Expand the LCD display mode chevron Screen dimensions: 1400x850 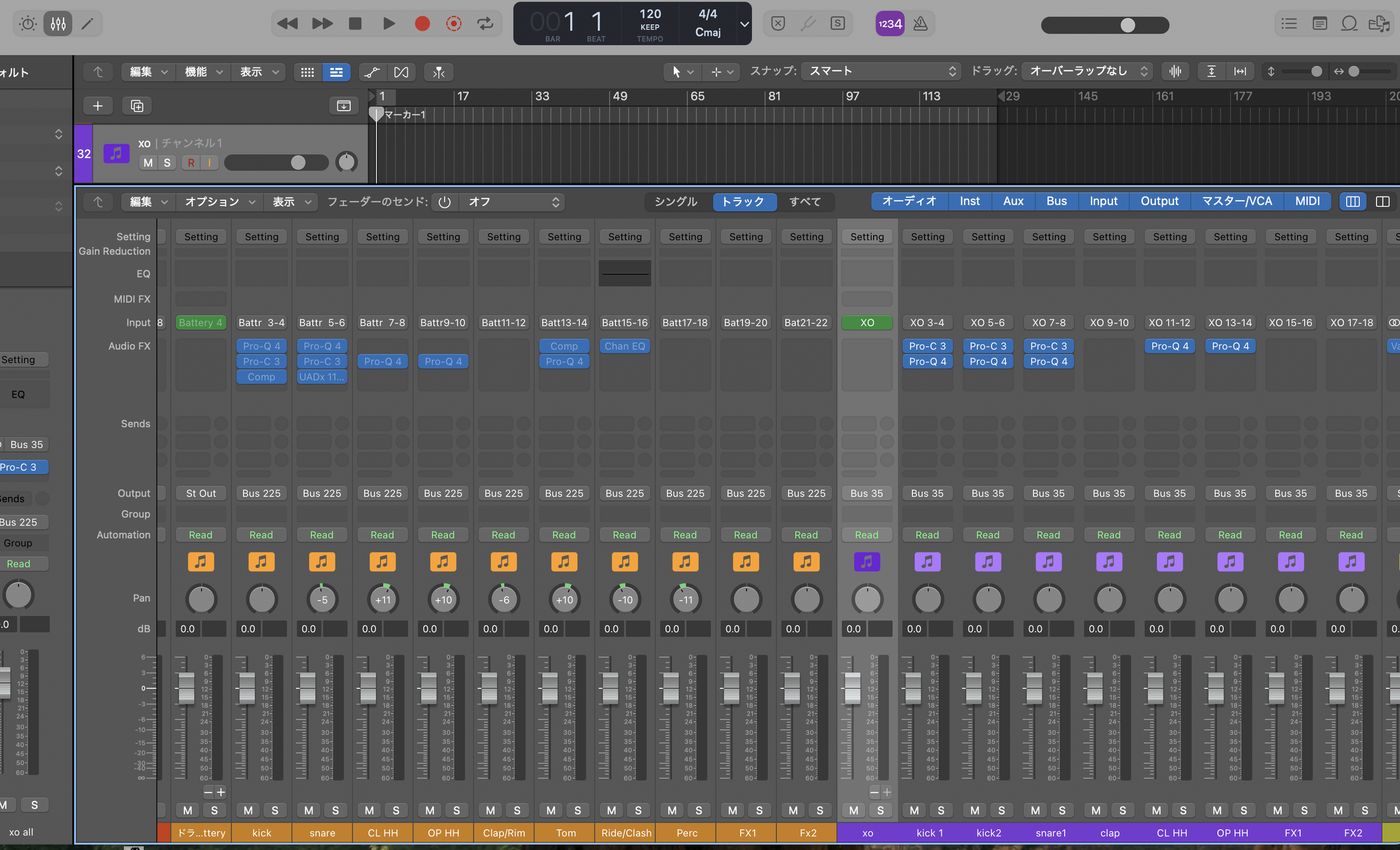coord(743,24)
